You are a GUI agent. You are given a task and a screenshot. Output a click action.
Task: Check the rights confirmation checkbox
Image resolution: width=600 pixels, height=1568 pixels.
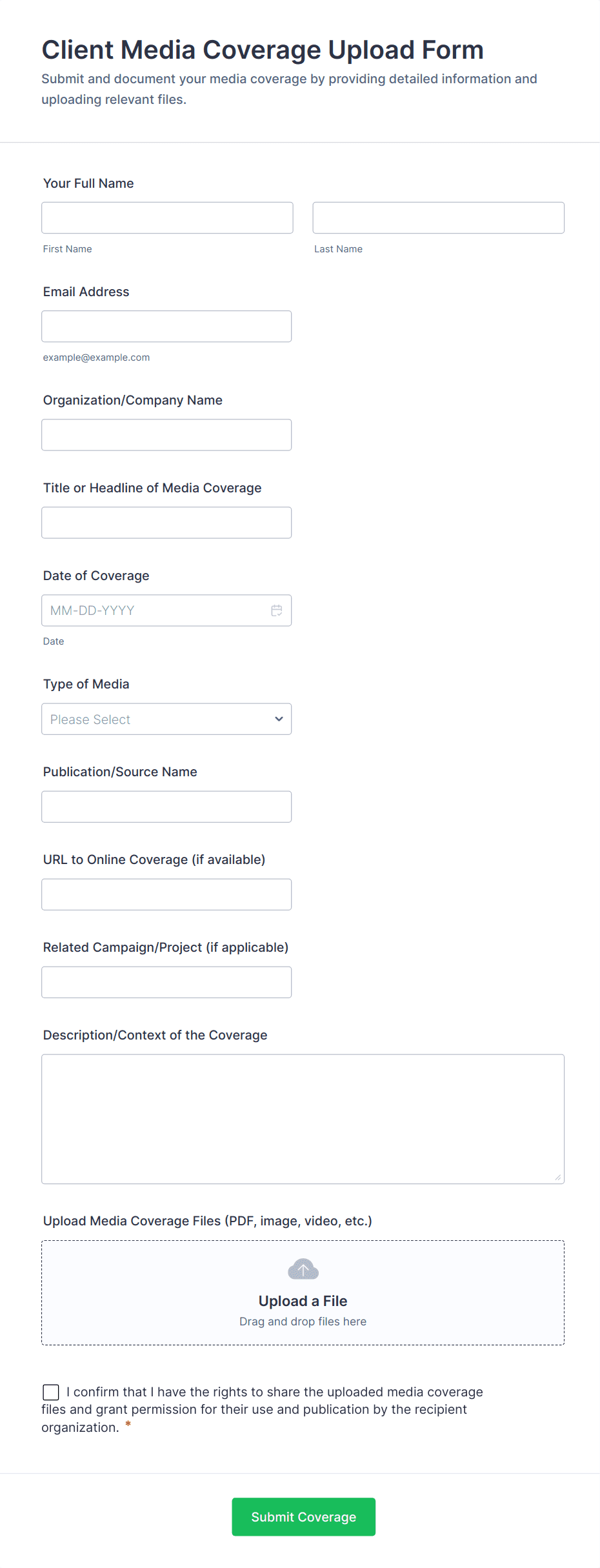(51, 1392)
